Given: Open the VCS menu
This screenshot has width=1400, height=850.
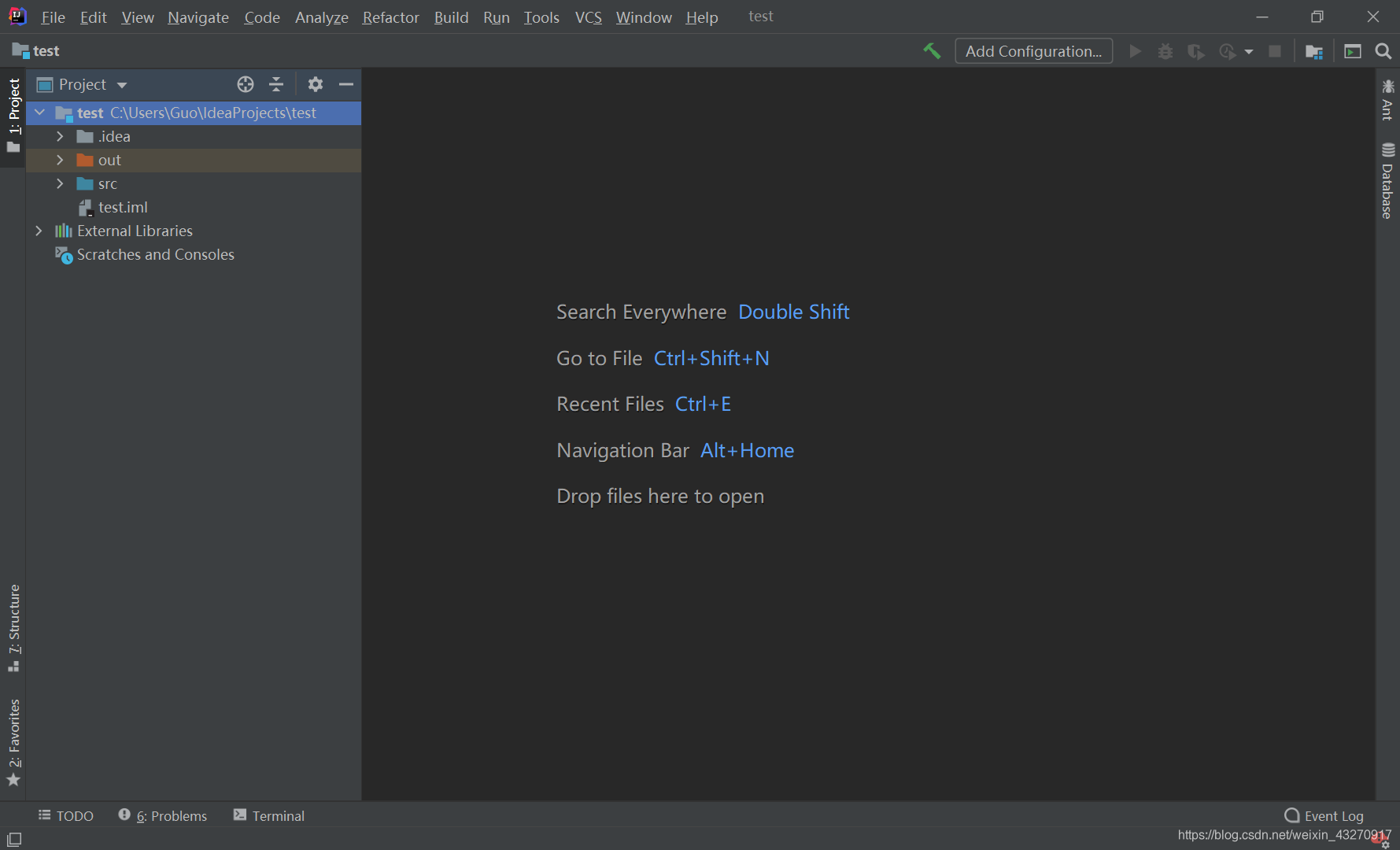Looking at the screenshot, I should click(588, 17).
